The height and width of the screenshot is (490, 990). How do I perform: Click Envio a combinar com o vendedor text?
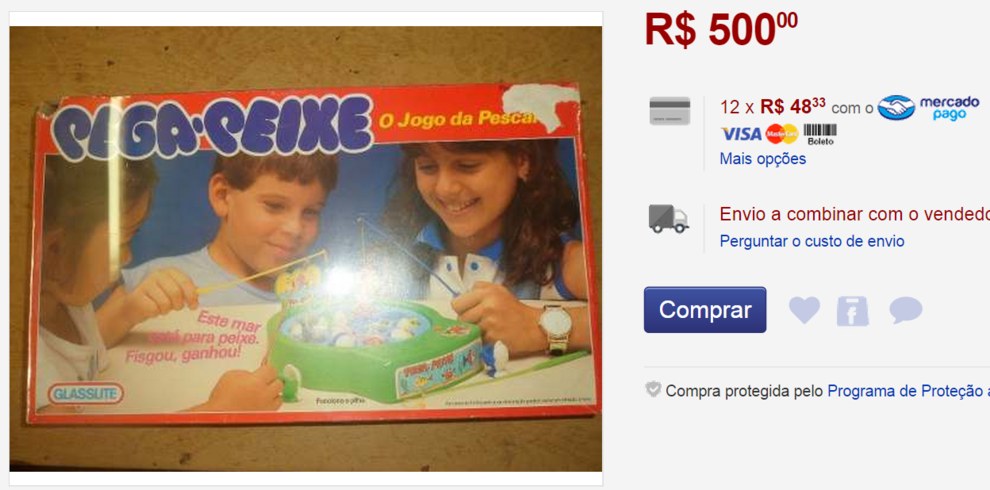(855, 214)
